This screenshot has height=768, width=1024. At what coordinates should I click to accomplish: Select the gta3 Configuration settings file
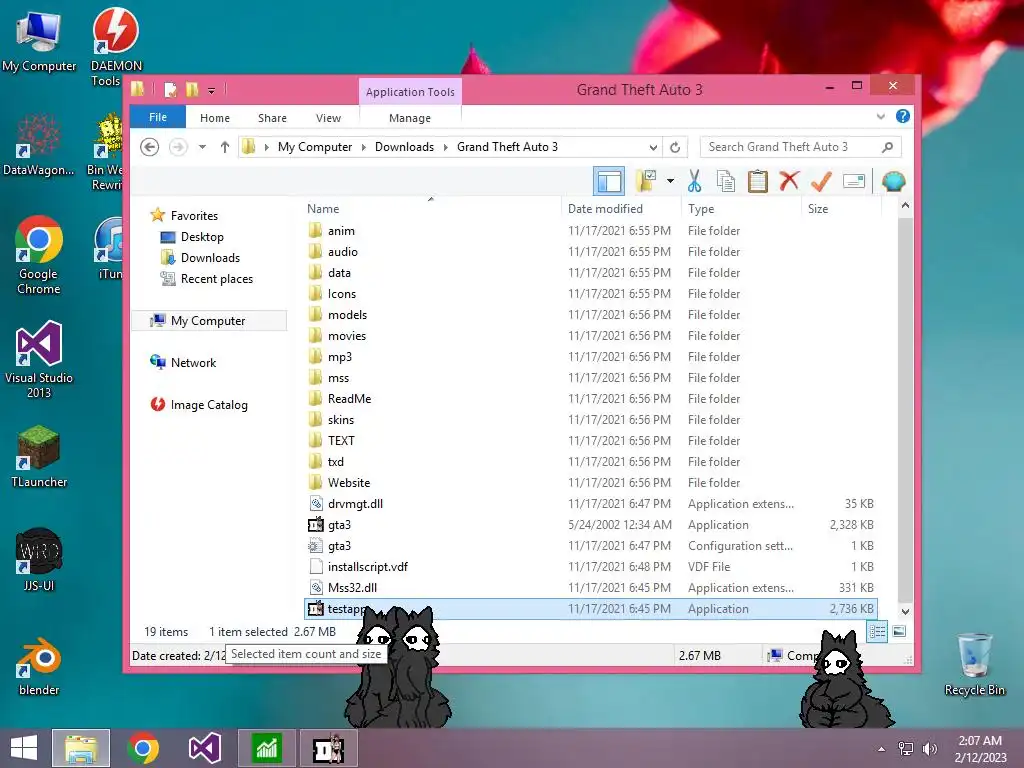pyautogui.click(x=591, y=545)
